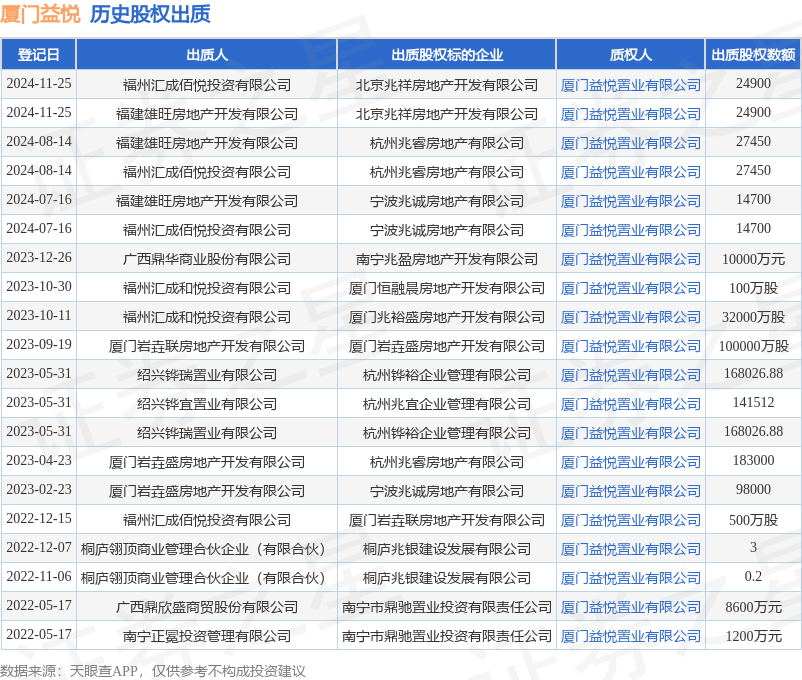Select date cell 2022-11-06
The image size is (802, 680).
pos(39,576)
